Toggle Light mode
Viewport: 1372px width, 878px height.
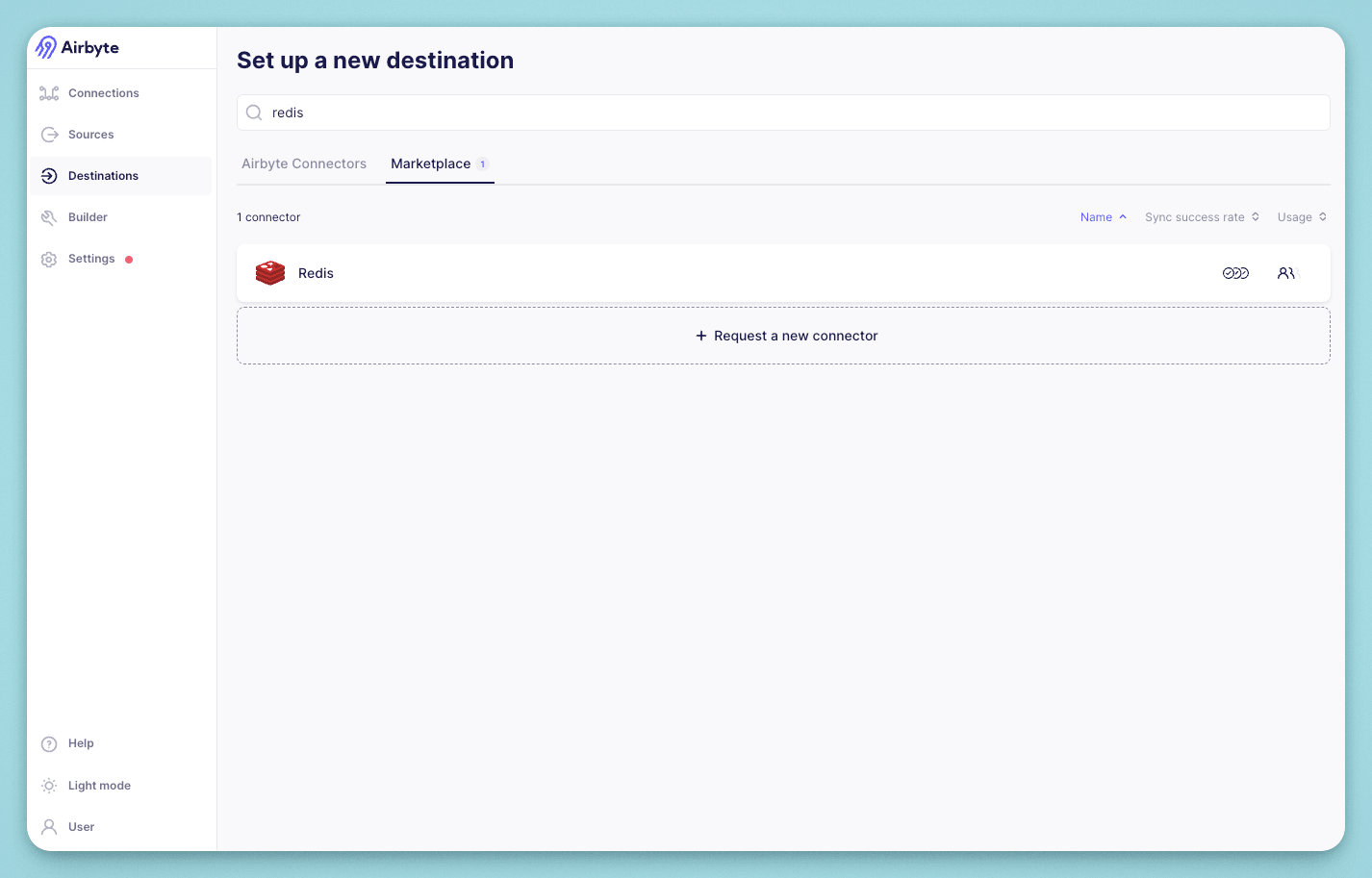tap(120, 786)
